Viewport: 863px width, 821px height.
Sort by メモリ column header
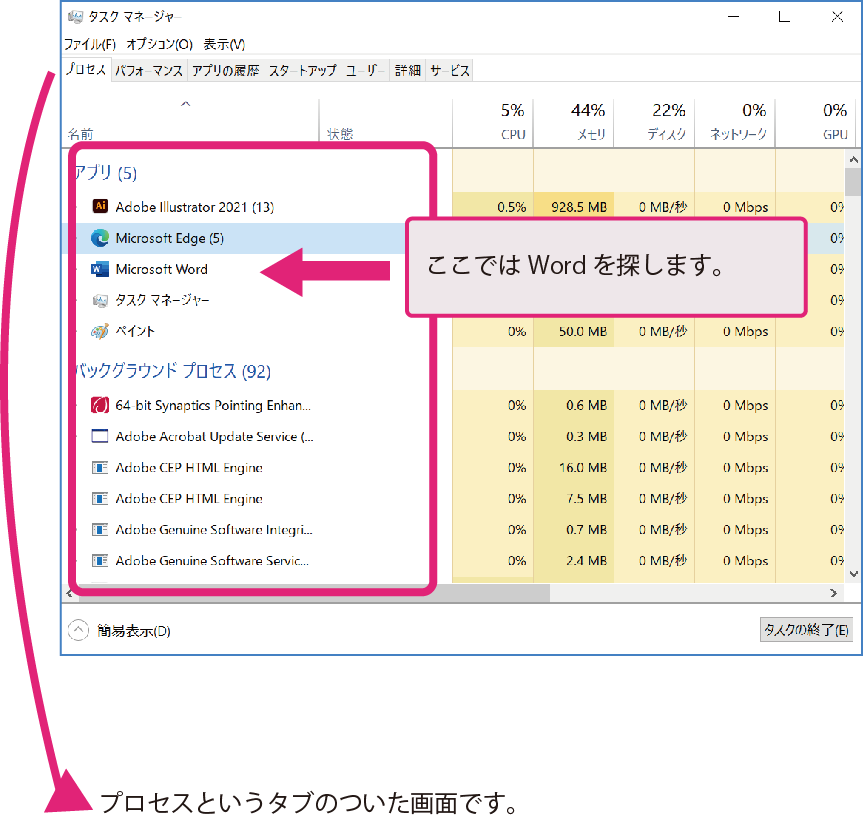point(588,122)
